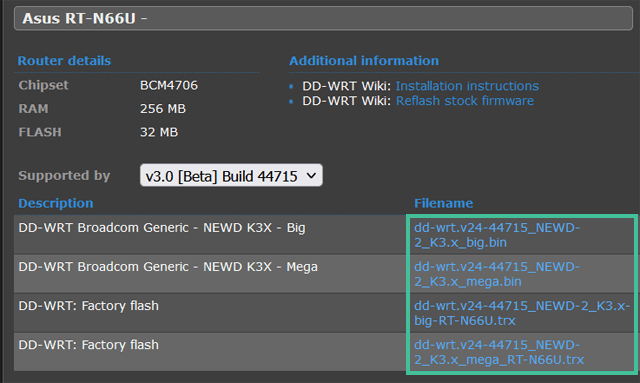Select the 256 MB RAM value
Image resolution: width=640 pixels, height=383 pixels.
(162, 109)
